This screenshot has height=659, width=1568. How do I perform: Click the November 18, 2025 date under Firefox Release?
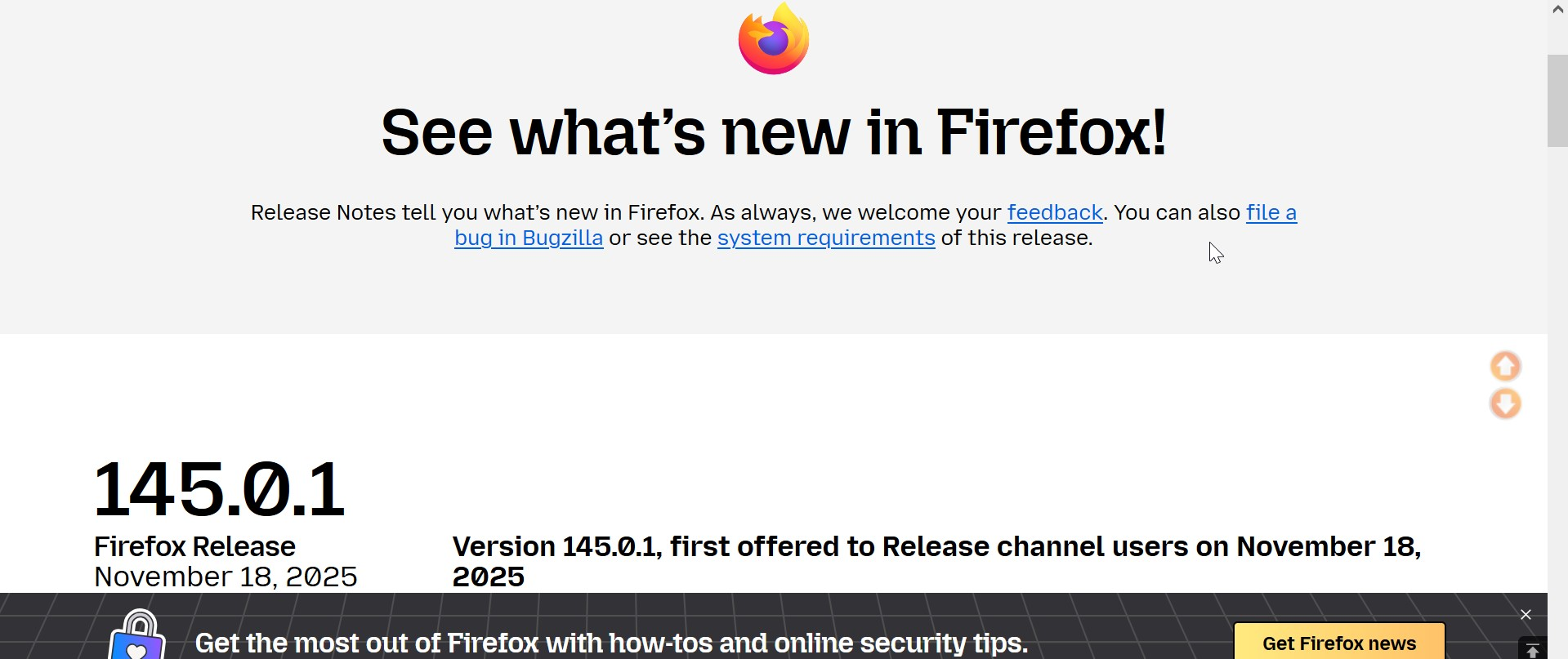click(226, 577)
